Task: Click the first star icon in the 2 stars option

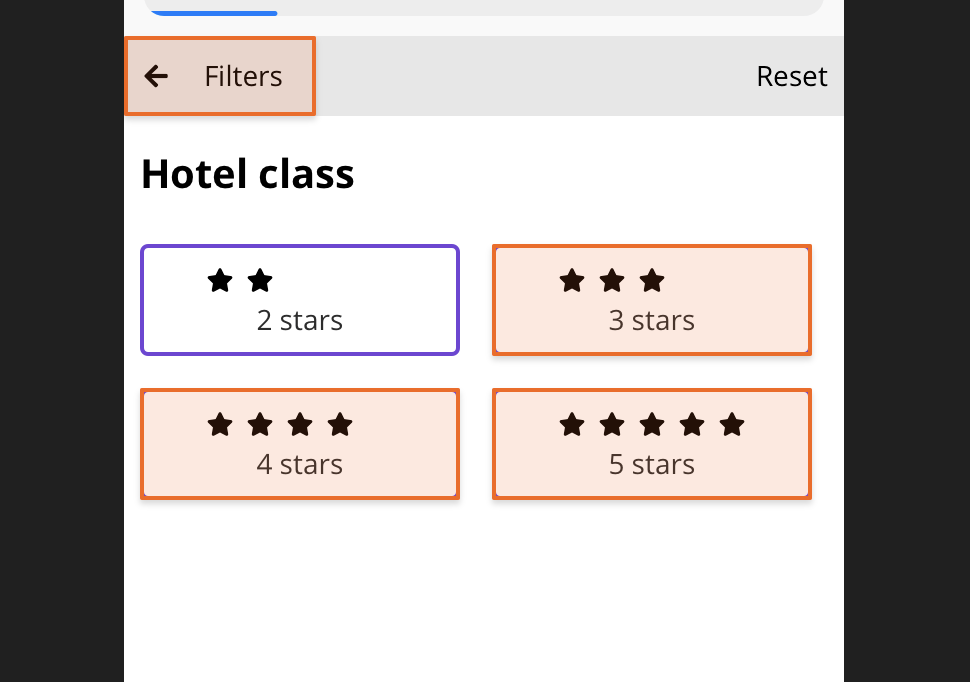Action: point(220,281)
